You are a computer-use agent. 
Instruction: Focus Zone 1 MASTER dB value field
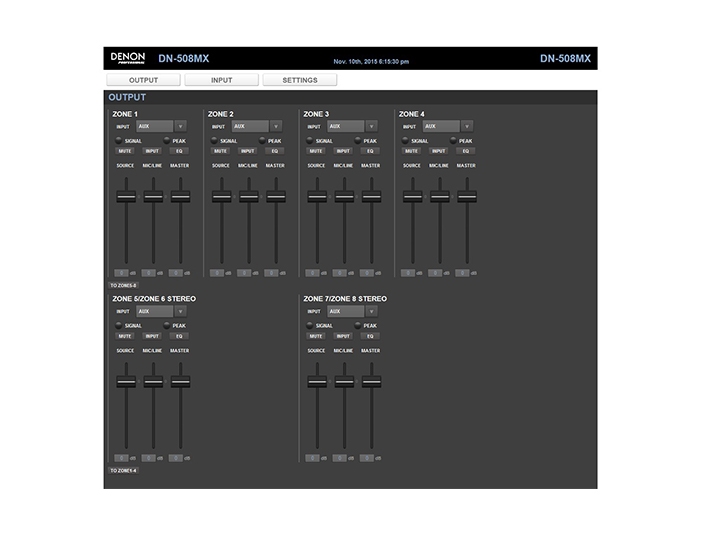click(x=176, y=273)
